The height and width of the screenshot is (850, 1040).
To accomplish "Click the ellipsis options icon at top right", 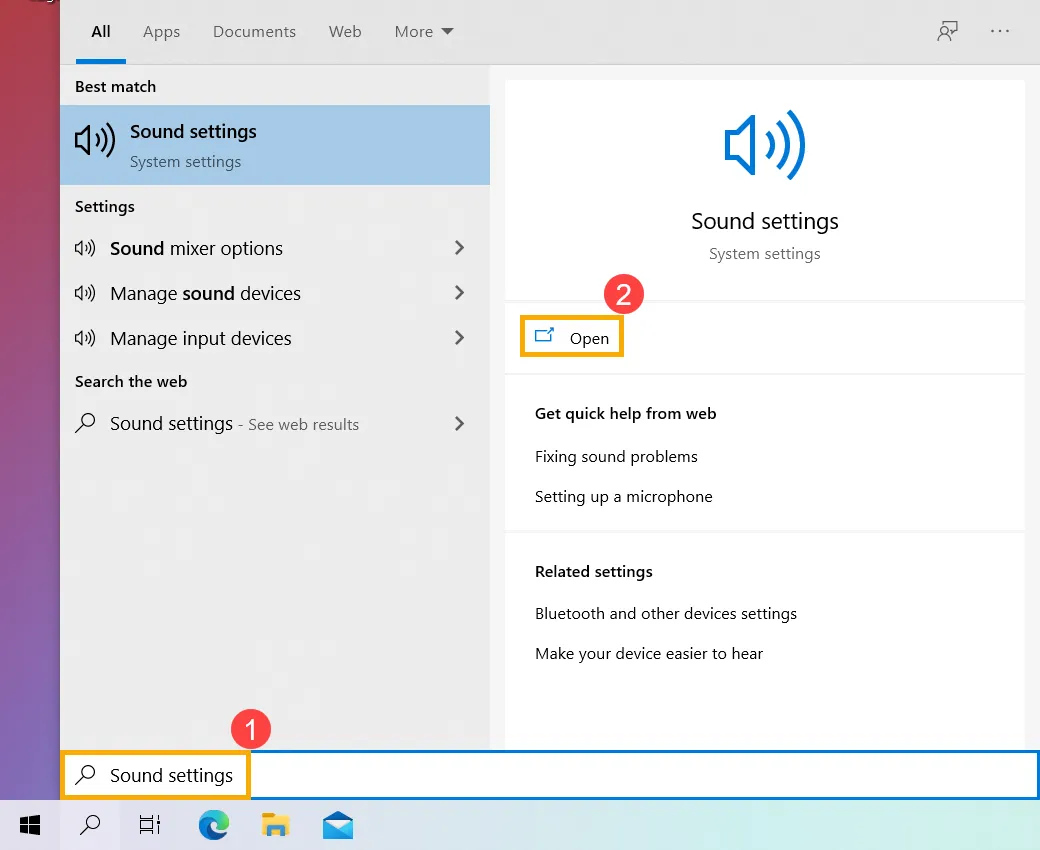I will click(x=1000, y=31).
